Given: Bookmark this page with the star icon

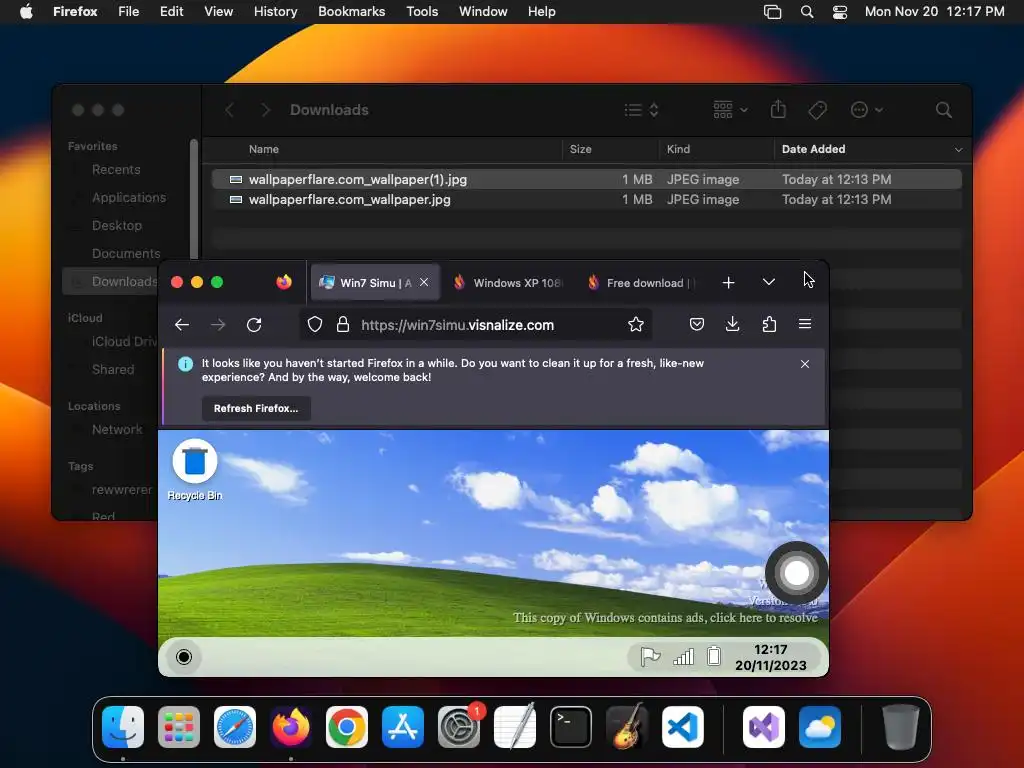Looking at the screenshot, I should pos(635,325).
